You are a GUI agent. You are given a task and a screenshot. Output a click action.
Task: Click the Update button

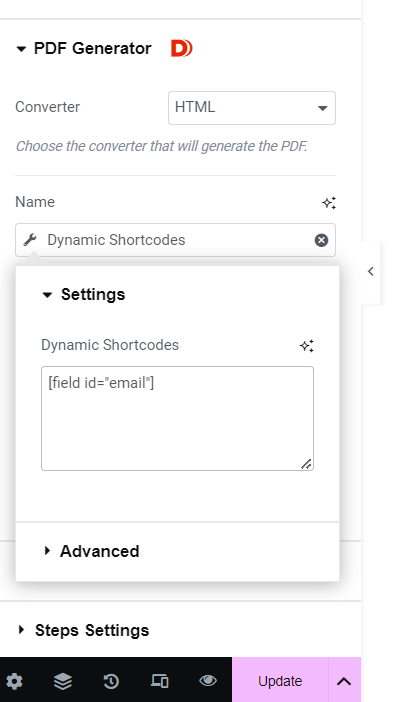click(280, 681)
